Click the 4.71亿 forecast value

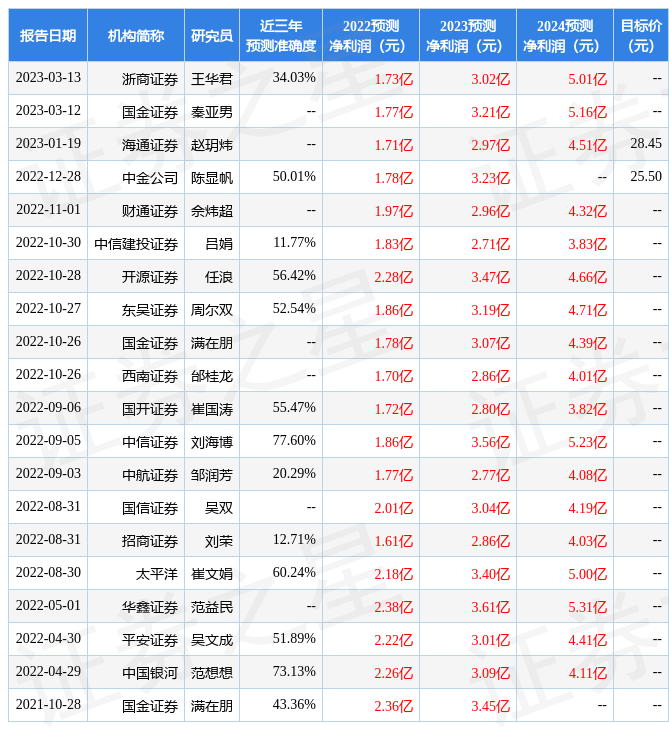pyautogui.click(x=588, y=311)
